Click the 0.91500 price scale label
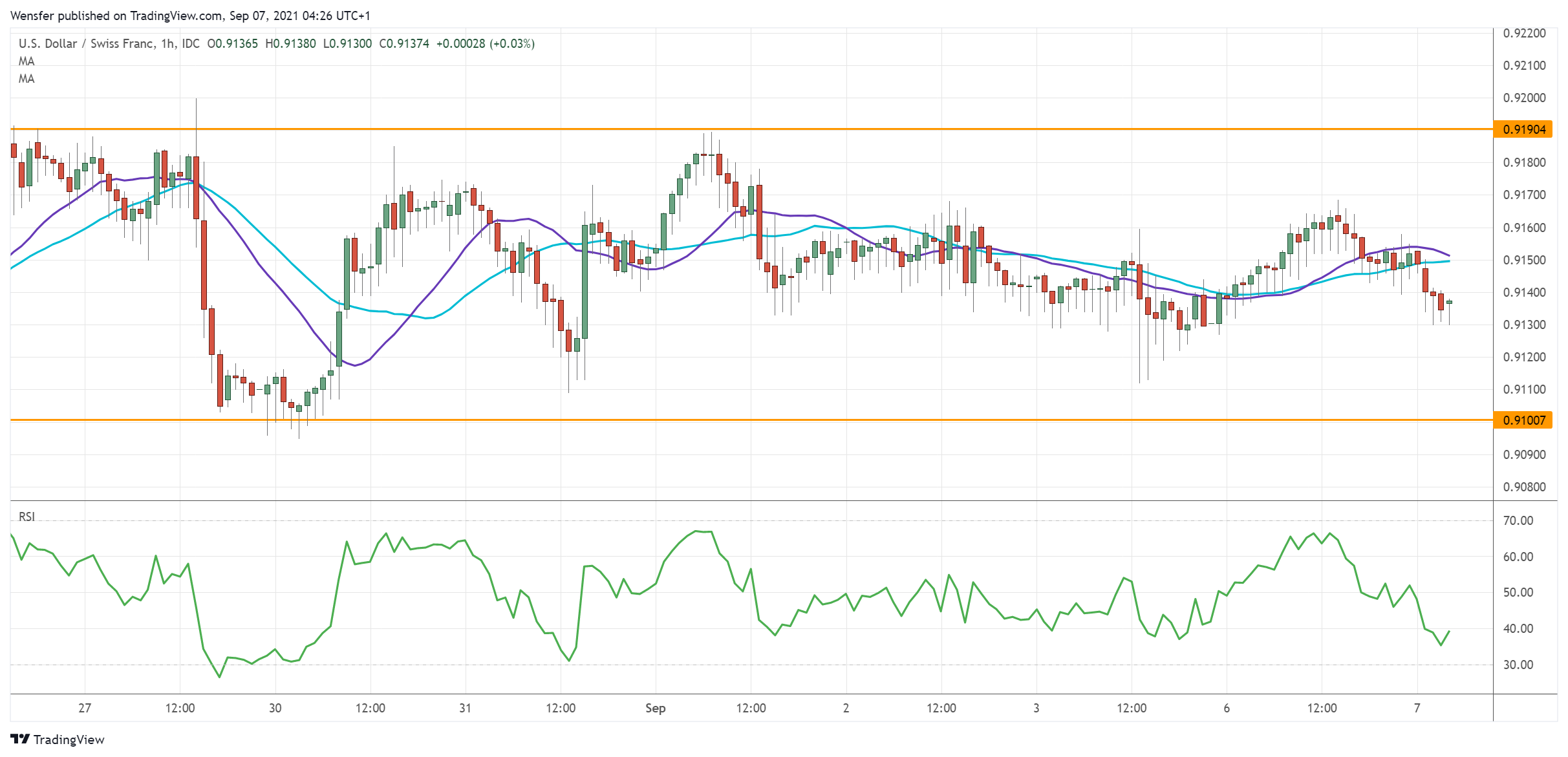 pyautogui.click(x=1524, y=260)
